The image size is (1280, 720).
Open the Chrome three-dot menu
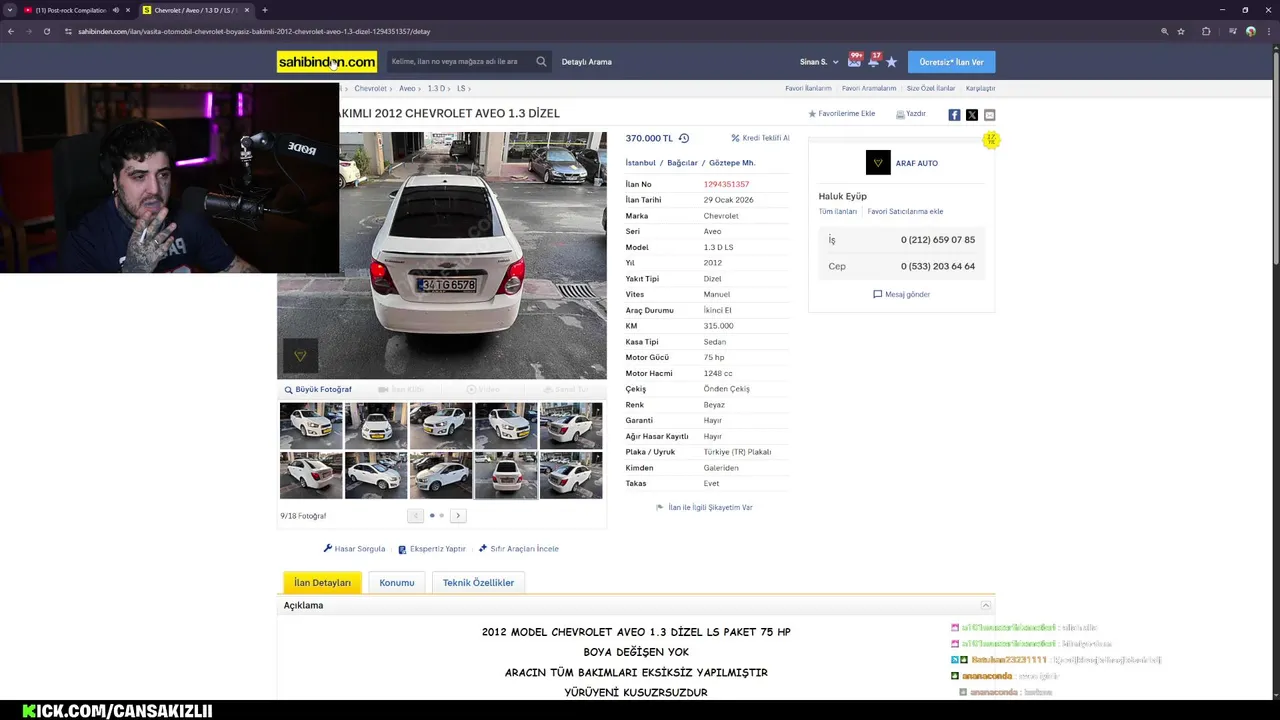click(1268, 31)
